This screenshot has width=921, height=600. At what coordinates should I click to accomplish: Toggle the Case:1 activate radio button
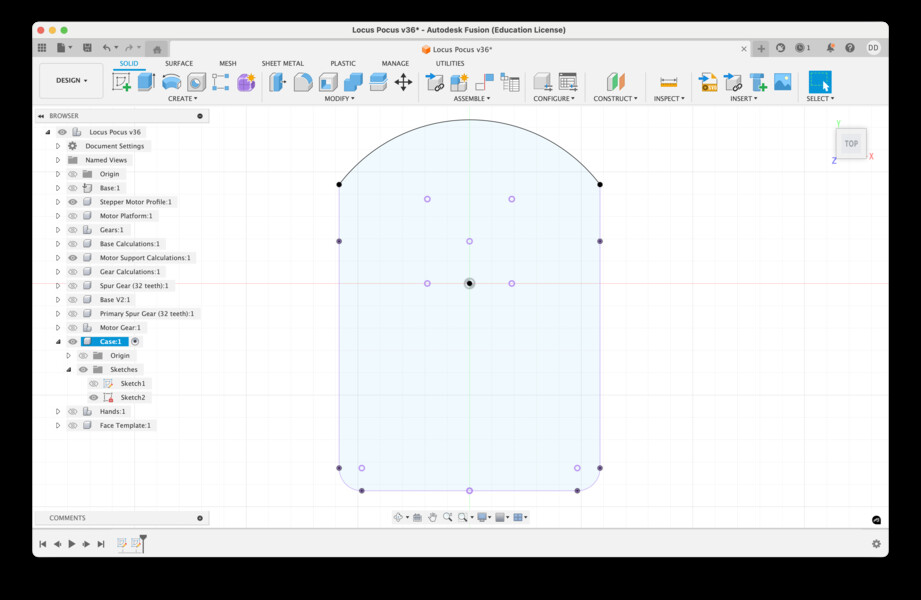click(x=135, y=341)
